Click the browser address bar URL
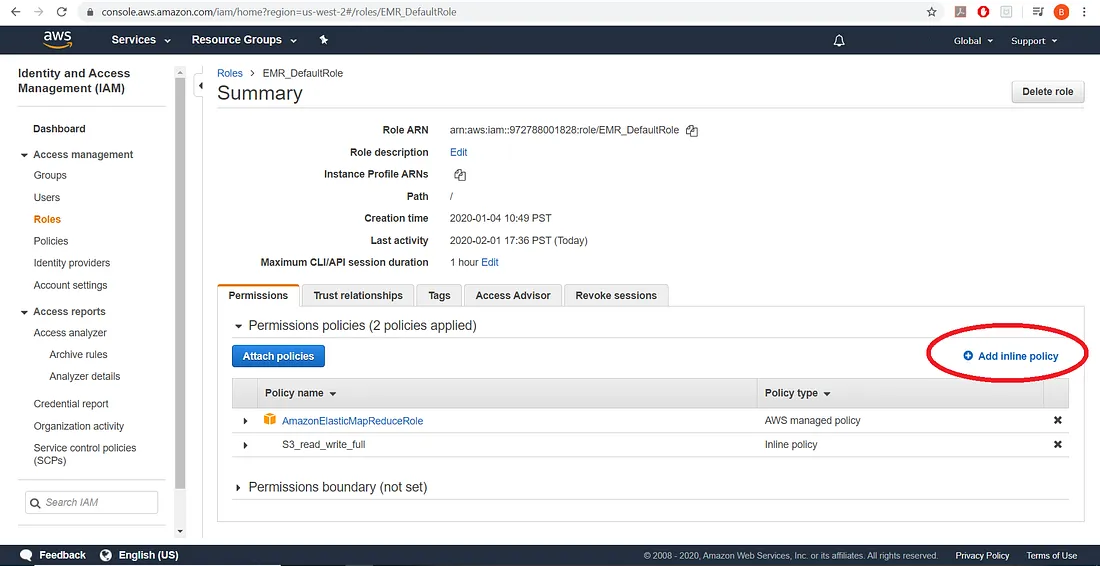The height and width of the screenshot is (566, 1100). tap(279, 12)
